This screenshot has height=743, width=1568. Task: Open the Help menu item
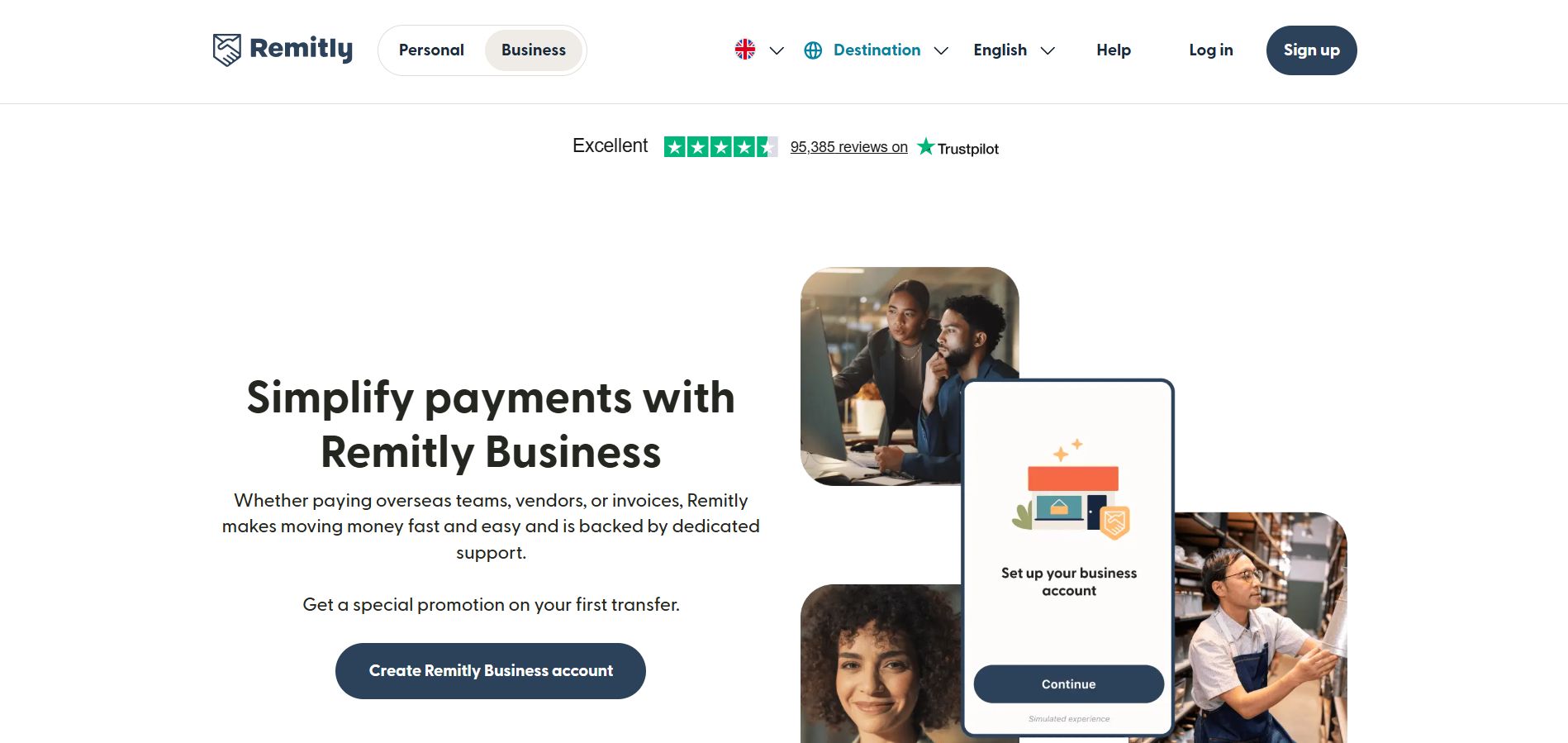pos(1114,50)
